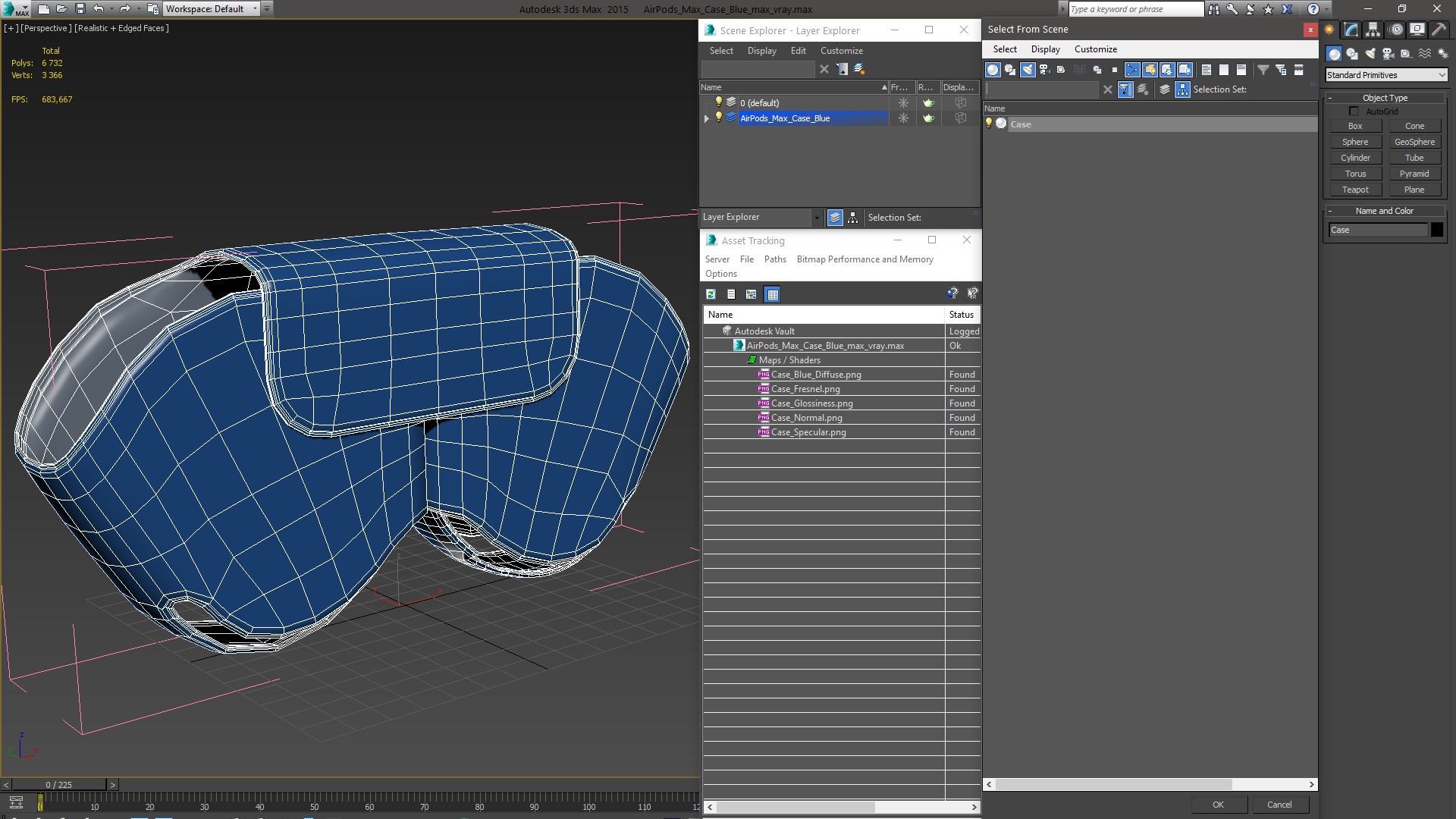Screen dimensions: 1456x819
Task: Toggle renderable teapot for 0 (default) layer
Action: coord(928,103)
